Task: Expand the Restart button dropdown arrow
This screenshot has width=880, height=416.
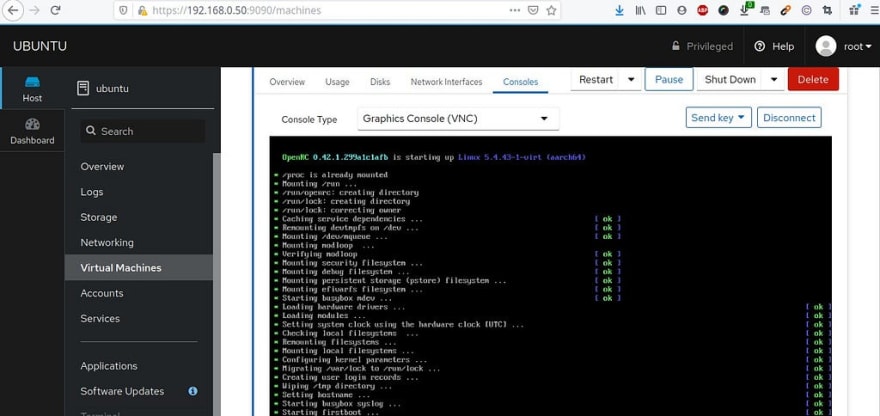Action: [x=630, y=80]
